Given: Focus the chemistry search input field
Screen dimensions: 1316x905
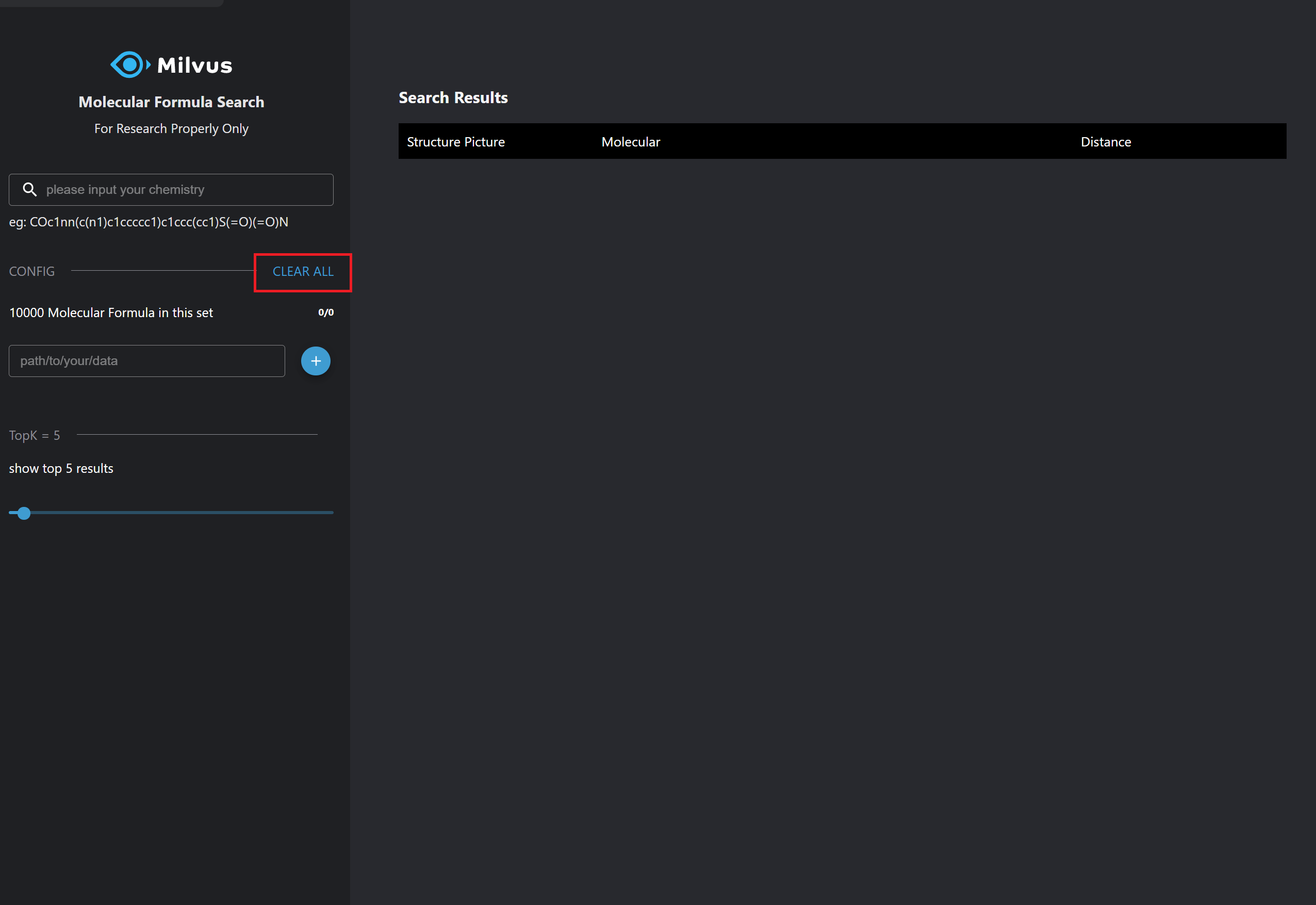Looking at the screenshot, I should click(x=182, y=189).
